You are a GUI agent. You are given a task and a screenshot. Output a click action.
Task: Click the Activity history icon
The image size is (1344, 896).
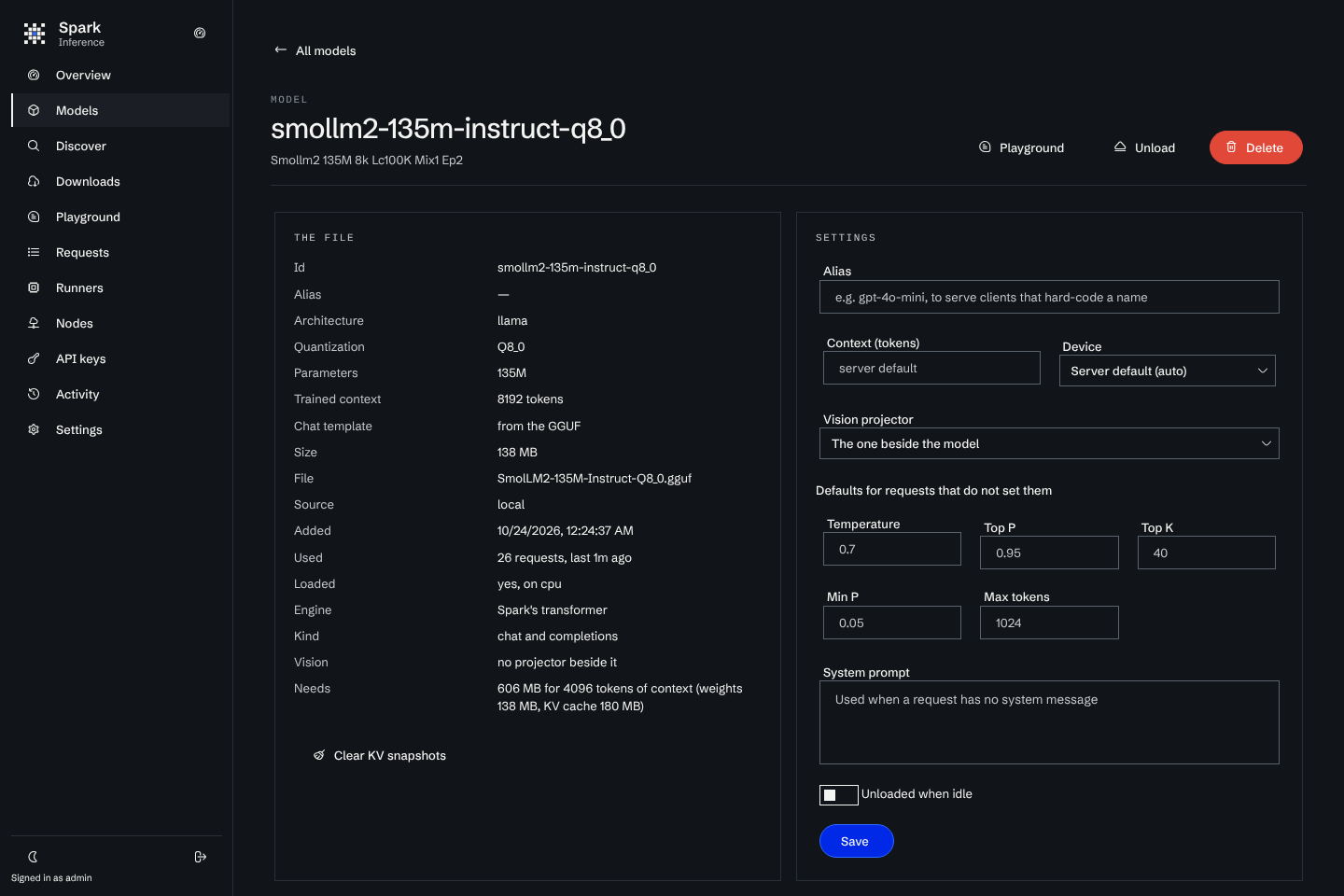tap(34, 394)
